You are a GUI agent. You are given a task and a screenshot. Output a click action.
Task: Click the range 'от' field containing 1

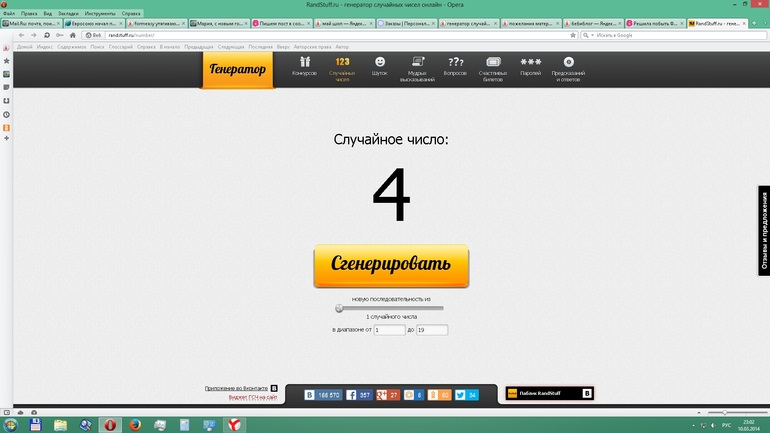tap(389, 330)
